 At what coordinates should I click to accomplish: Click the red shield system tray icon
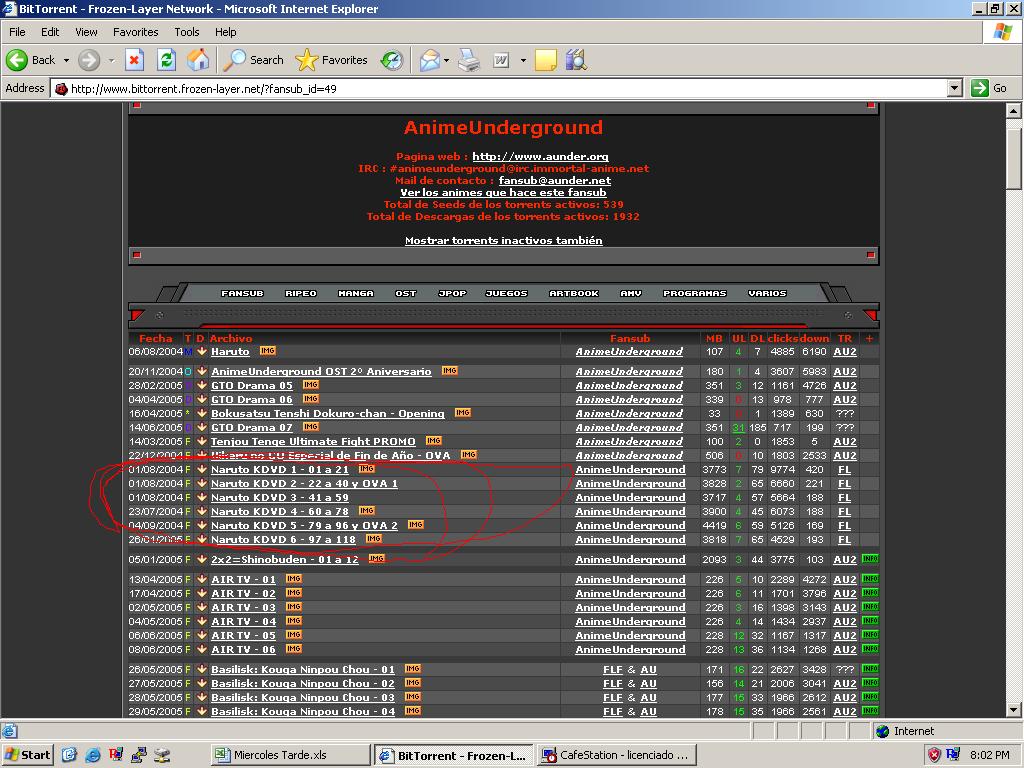[x=935, y=755]
